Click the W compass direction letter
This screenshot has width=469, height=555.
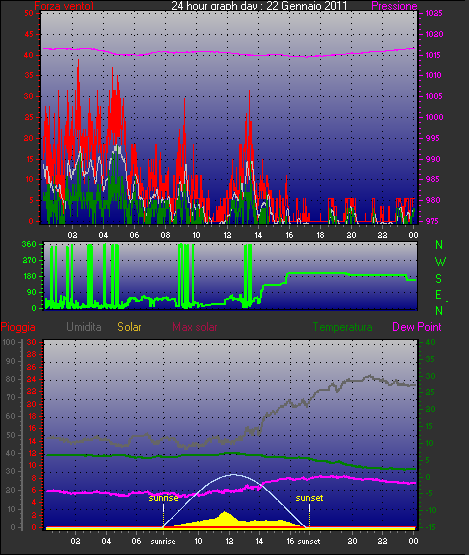440,262
